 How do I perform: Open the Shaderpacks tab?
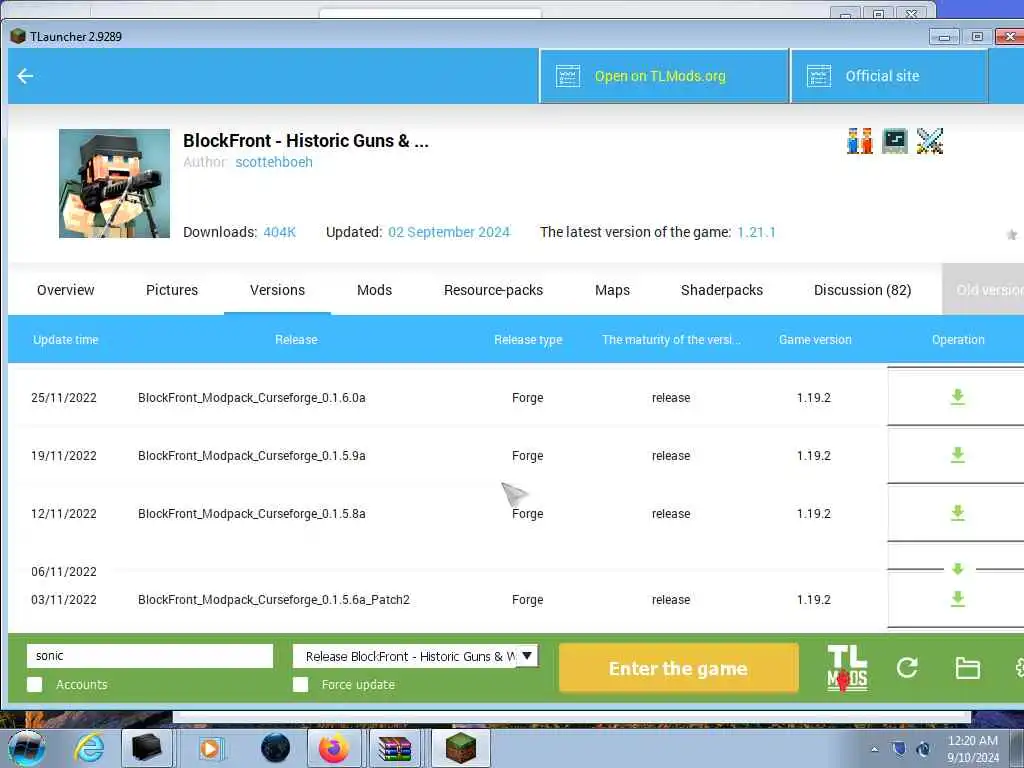click(722, 290)
